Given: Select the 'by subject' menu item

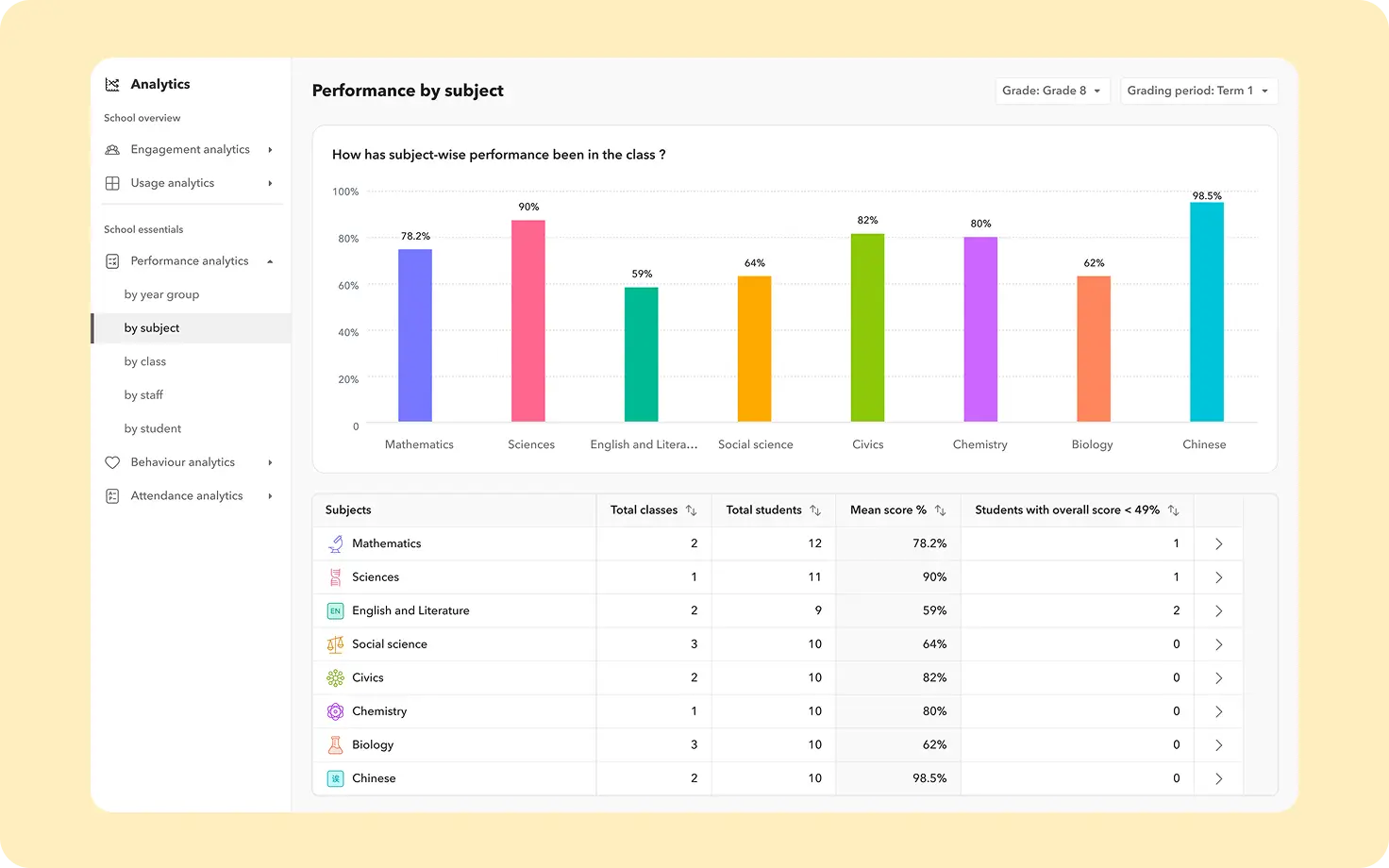Looking at the screenshot, I should point(191,328).
